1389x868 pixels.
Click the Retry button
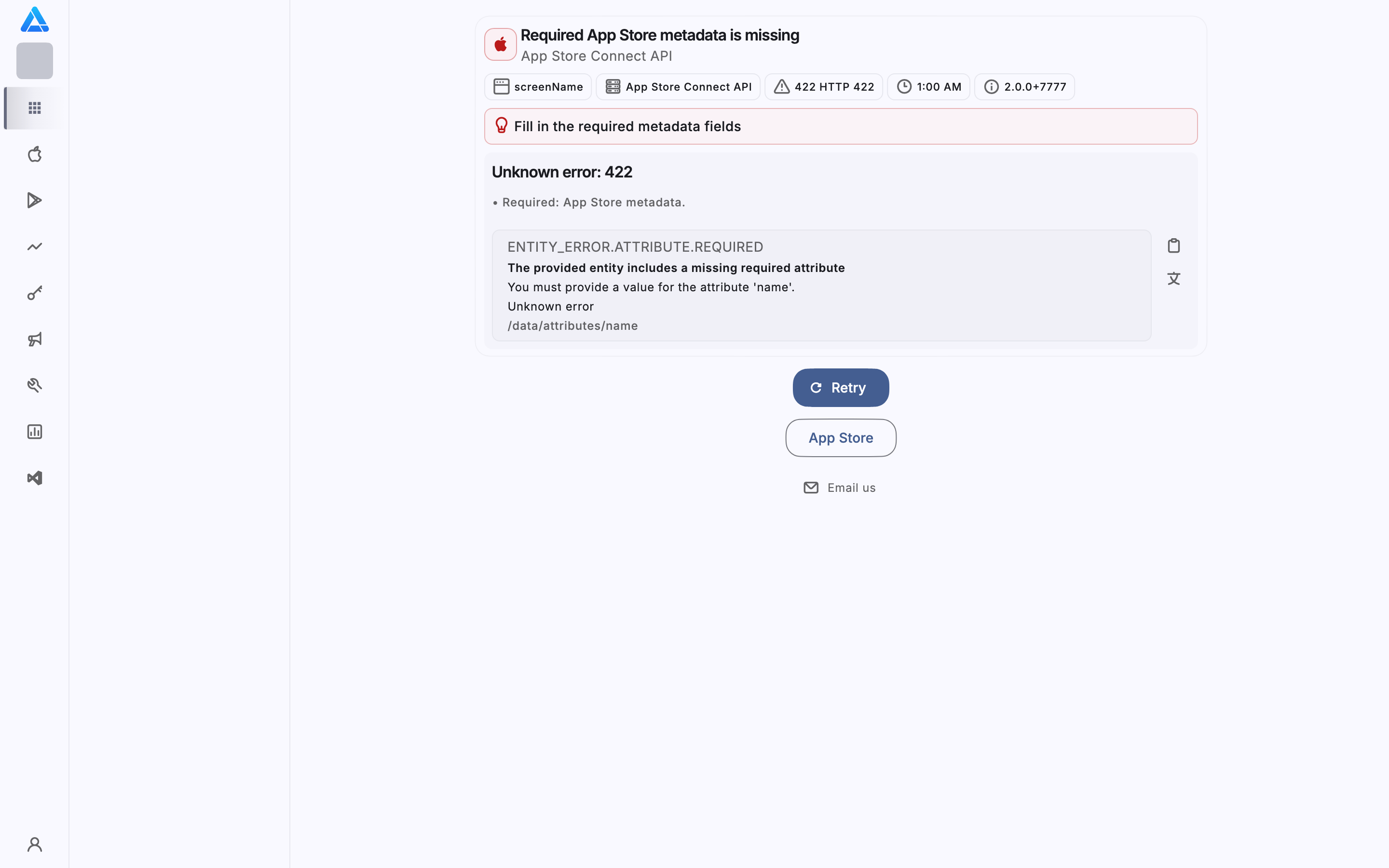click(841, 388)
